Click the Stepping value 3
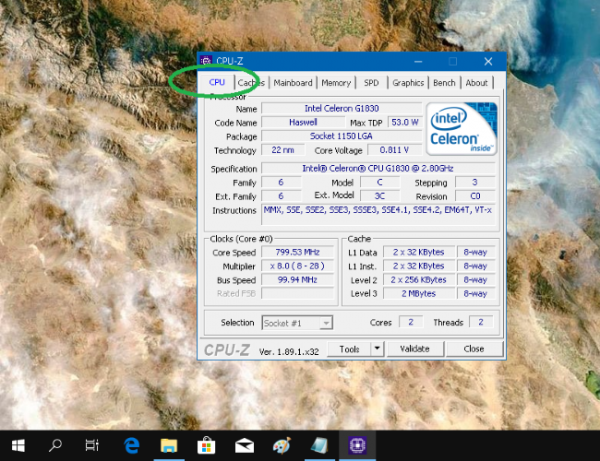The image size is (600, 461). click(x=475, y=182)
